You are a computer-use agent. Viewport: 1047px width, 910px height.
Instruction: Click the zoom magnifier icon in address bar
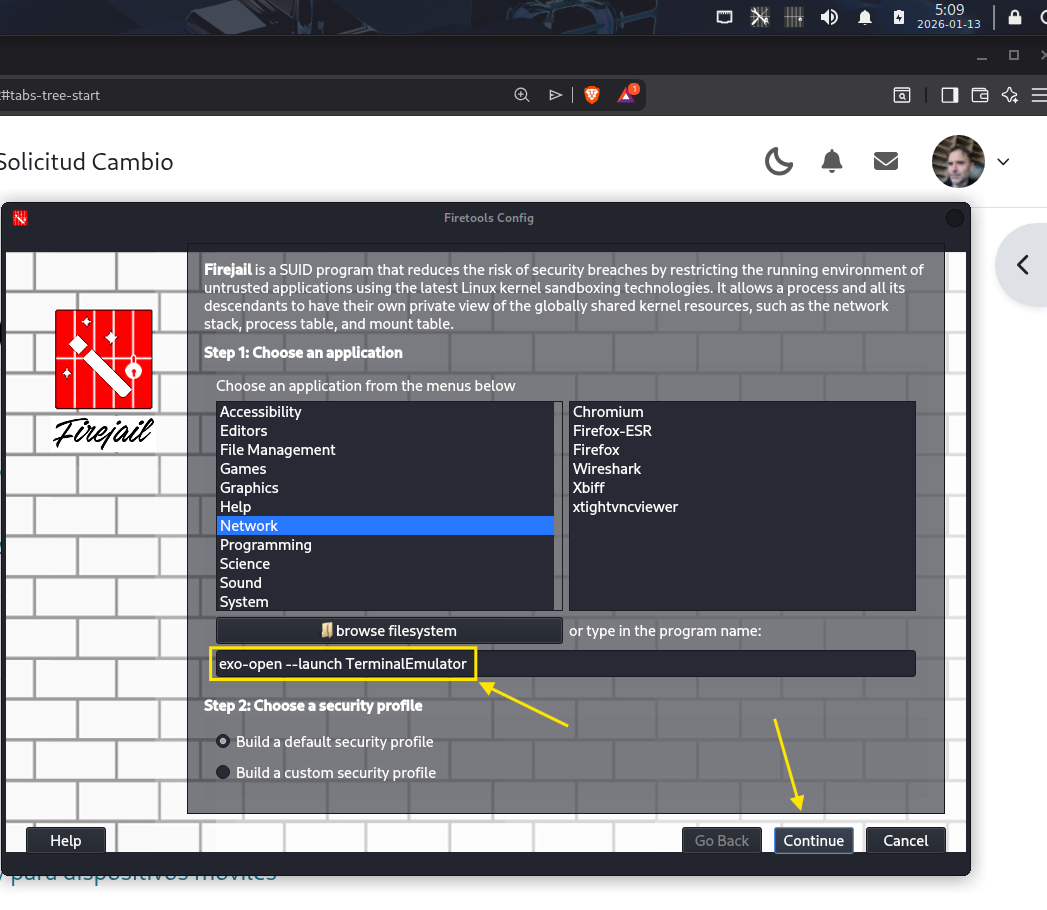click(521, 95)
